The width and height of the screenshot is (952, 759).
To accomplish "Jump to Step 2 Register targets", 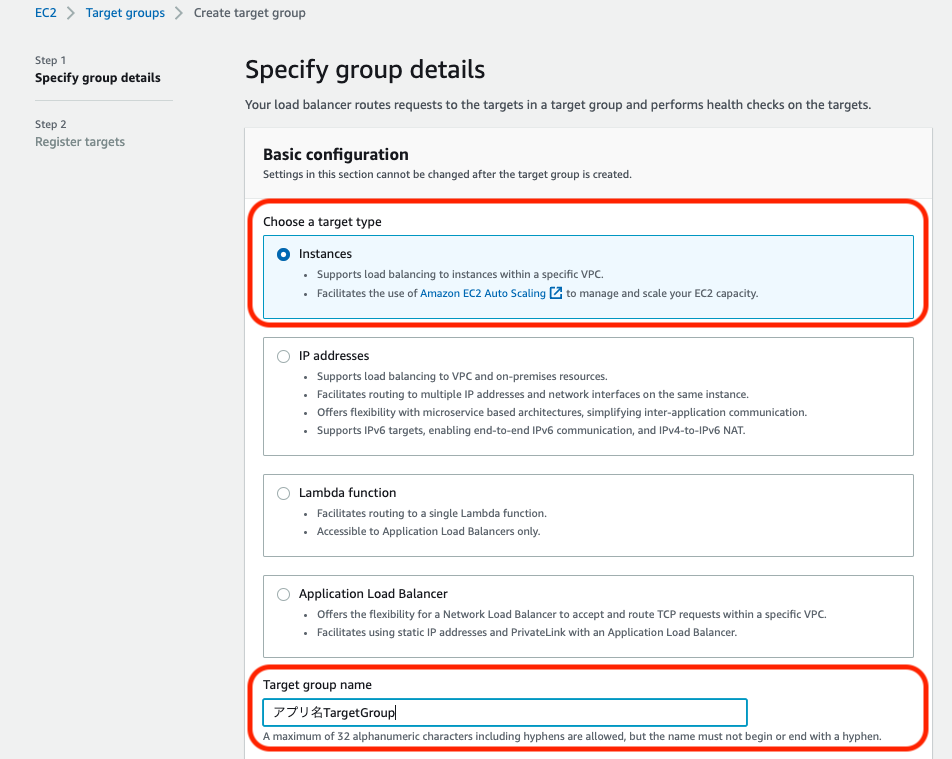I will click(x=80, y=142).
